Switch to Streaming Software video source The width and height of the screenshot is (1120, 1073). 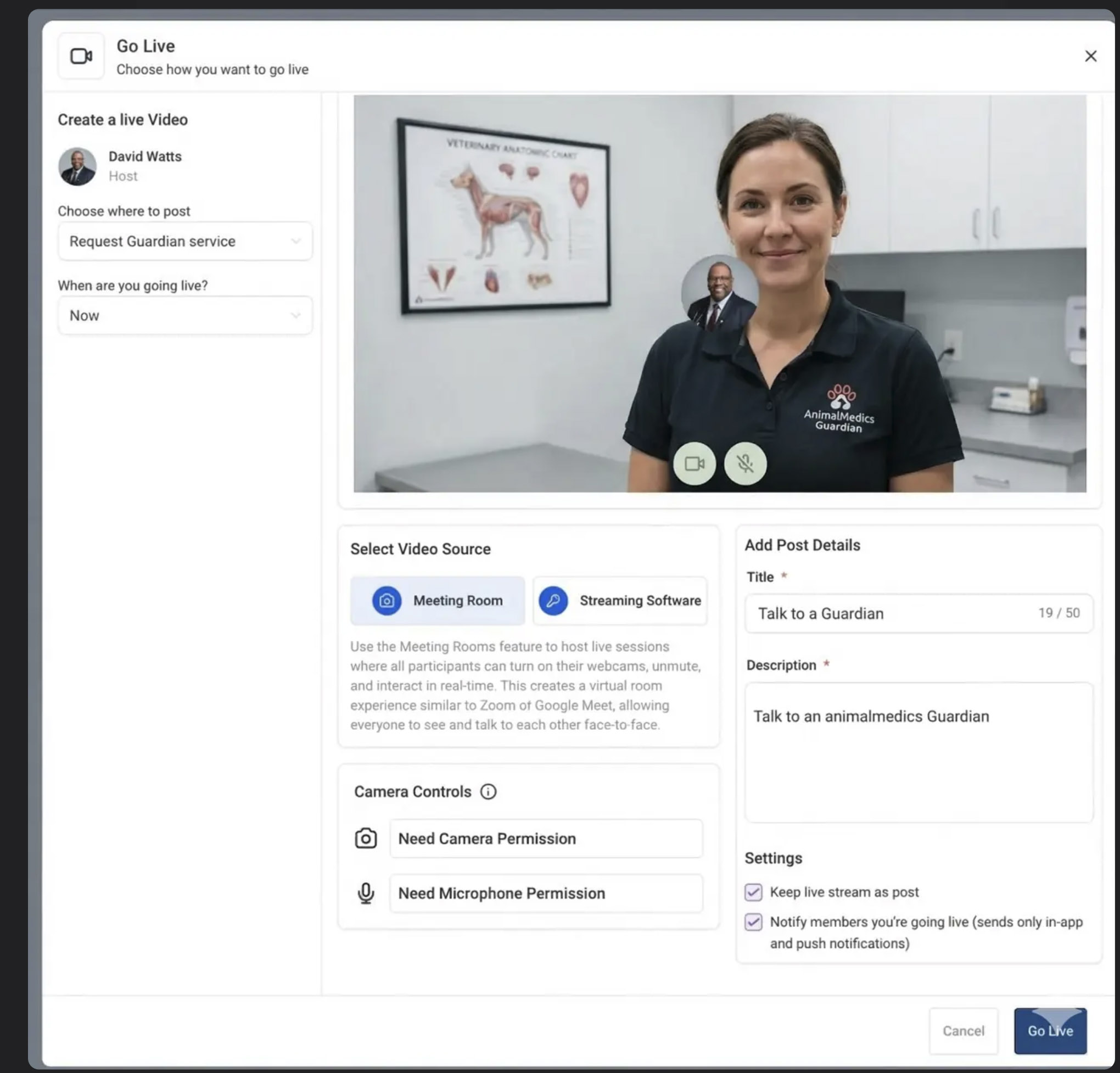pyautogui.click(x=620, y=601)
